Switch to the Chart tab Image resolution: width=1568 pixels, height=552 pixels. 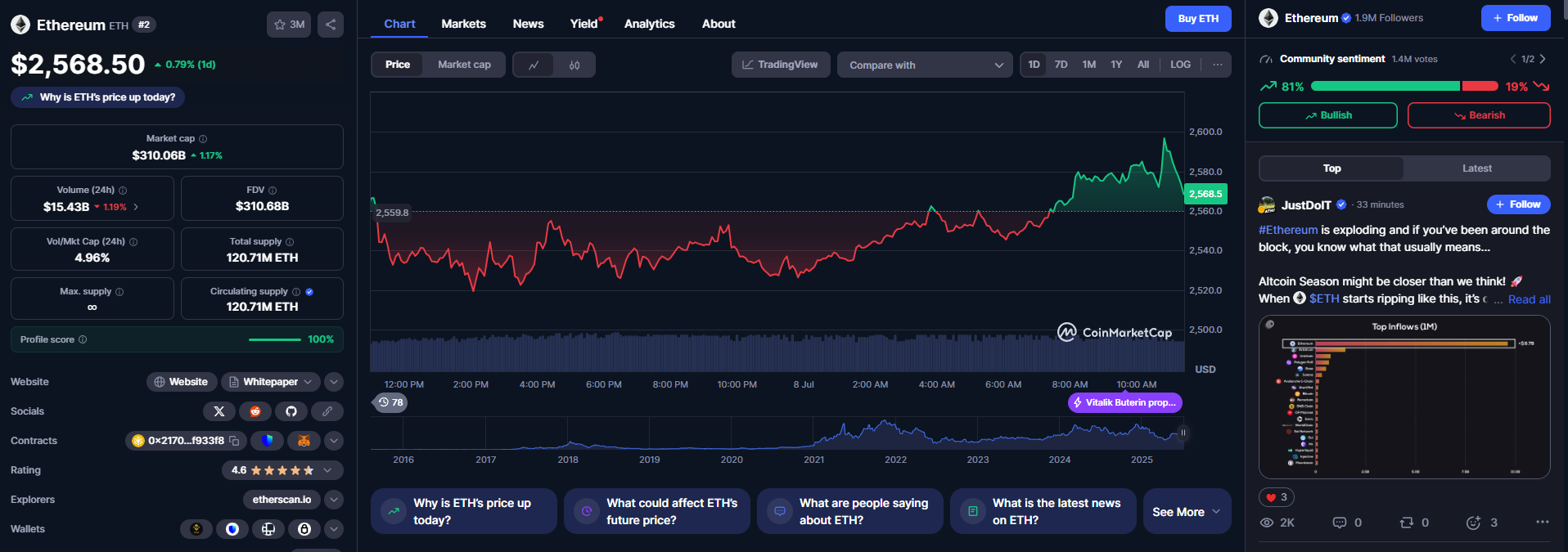tap(399, 24)
